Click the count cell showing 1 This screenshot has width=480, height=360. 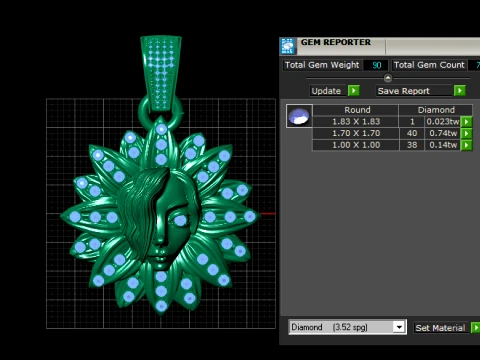click(x=412, y=122)
